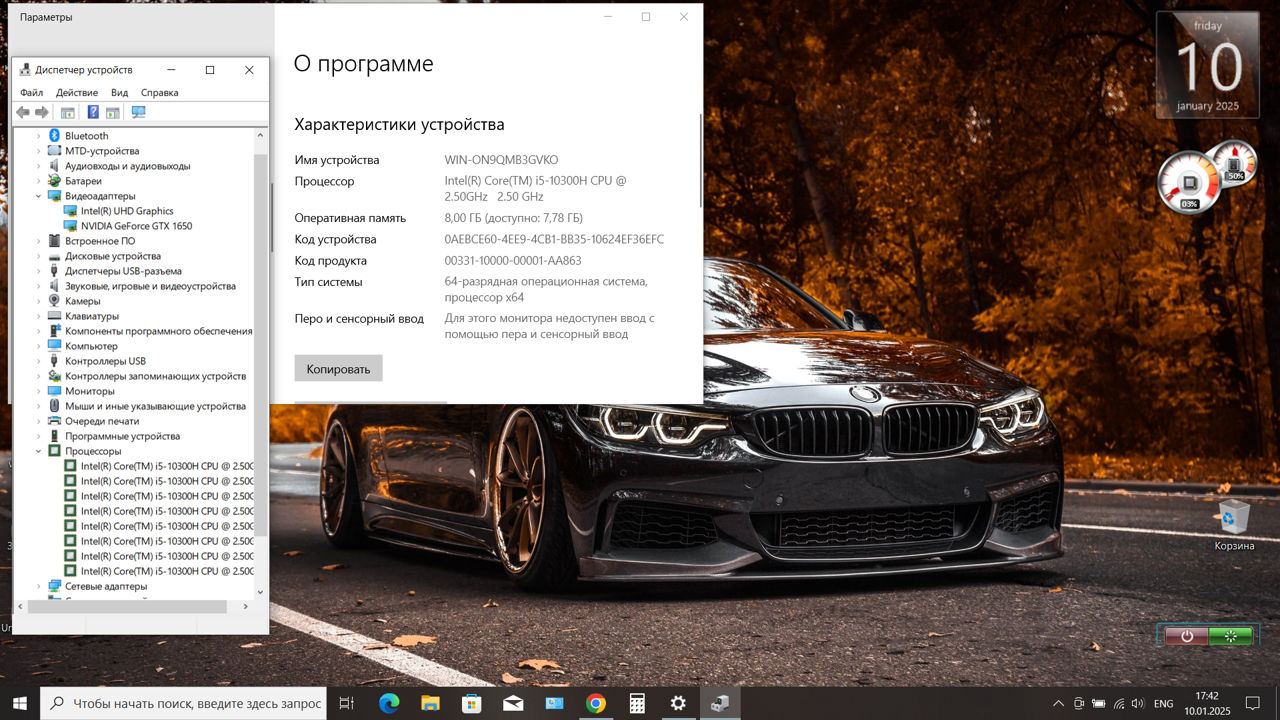Open Calculator from taskbar
This screenshot has width=1280, height=720.
tap(637, 703)
